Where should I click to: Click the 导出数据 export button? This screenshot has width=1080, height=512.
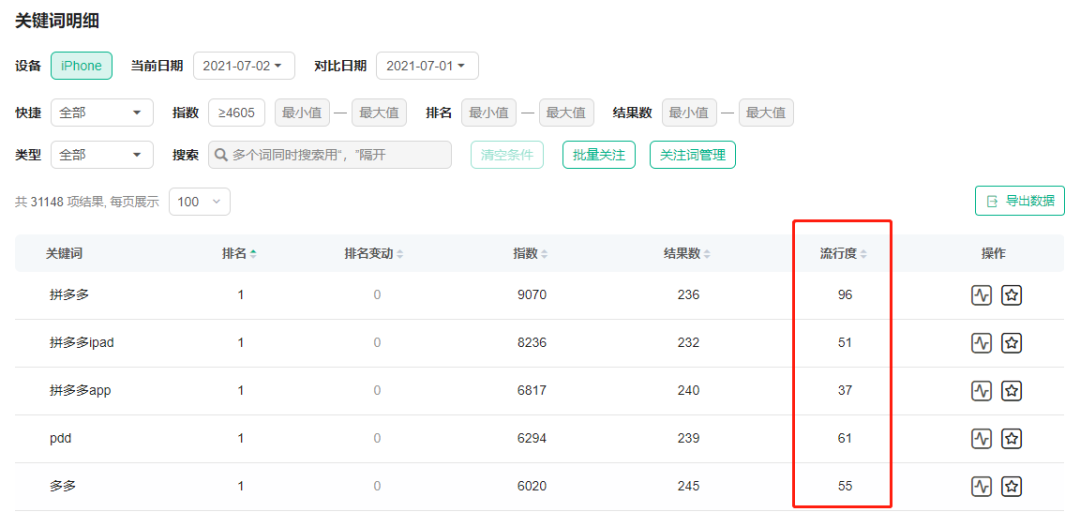point(1019,201)
